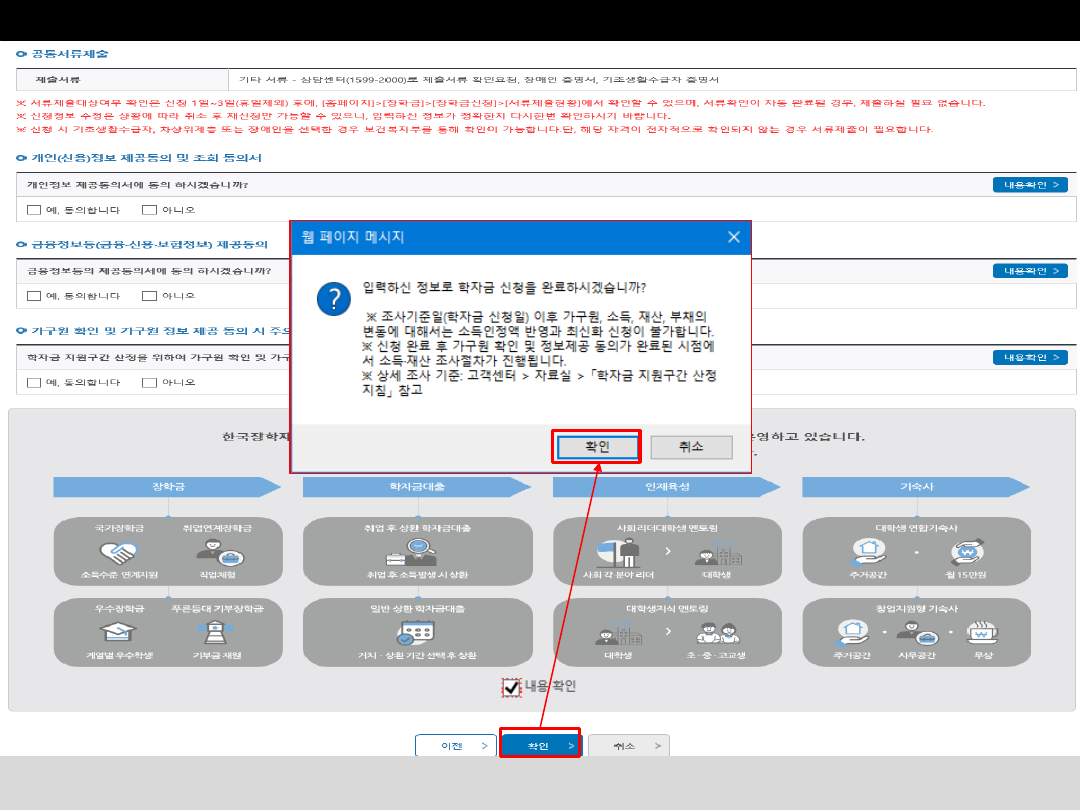
Task: Click the 일반 상환 학자금대출 calendar icon
Action: coord(416,633)
